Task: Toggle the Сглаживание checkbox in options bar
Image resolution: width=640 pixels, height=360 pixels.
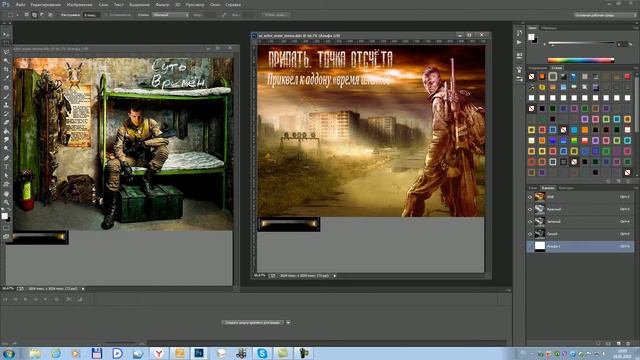Action: (106, 15)
